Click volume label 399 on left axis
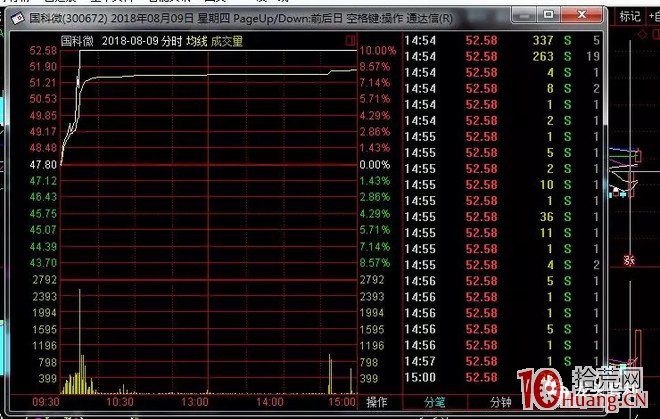 coord(47,378)
